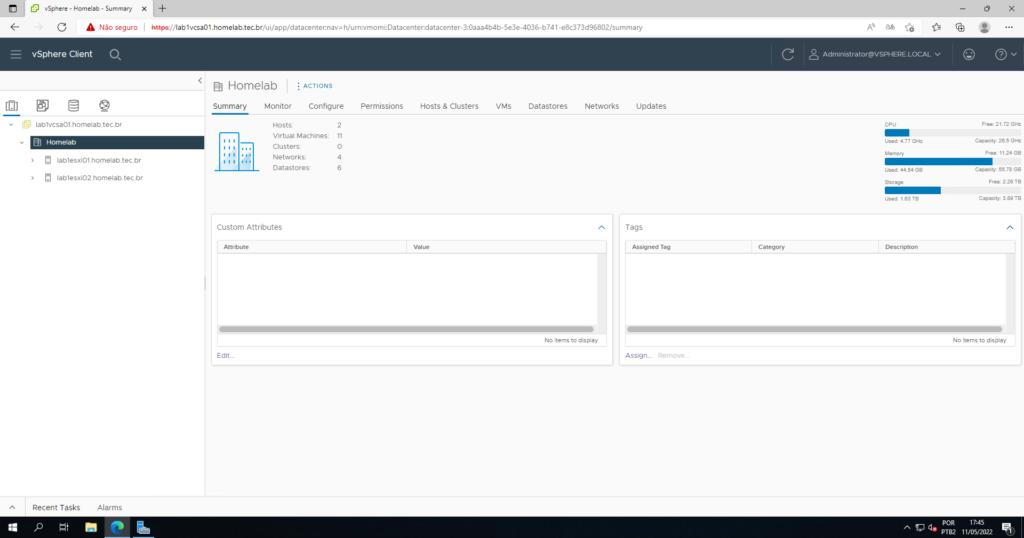Open Recent Tasks panel tab
Screen dimensions: 1024x538
(56, 507)
